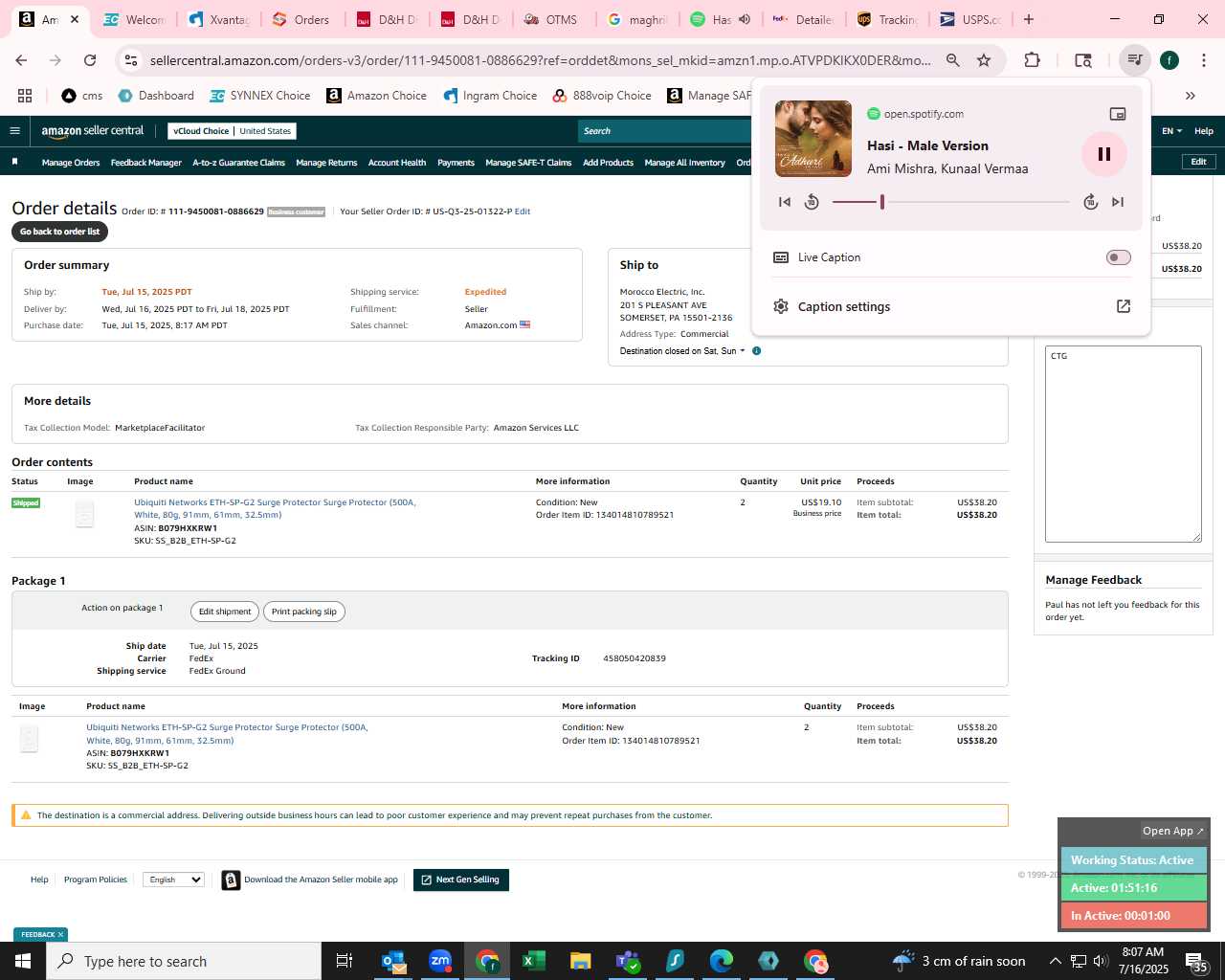Open Zoom from taskbar
Viewport: 1225px width, 980px height.
pos(440,961)
